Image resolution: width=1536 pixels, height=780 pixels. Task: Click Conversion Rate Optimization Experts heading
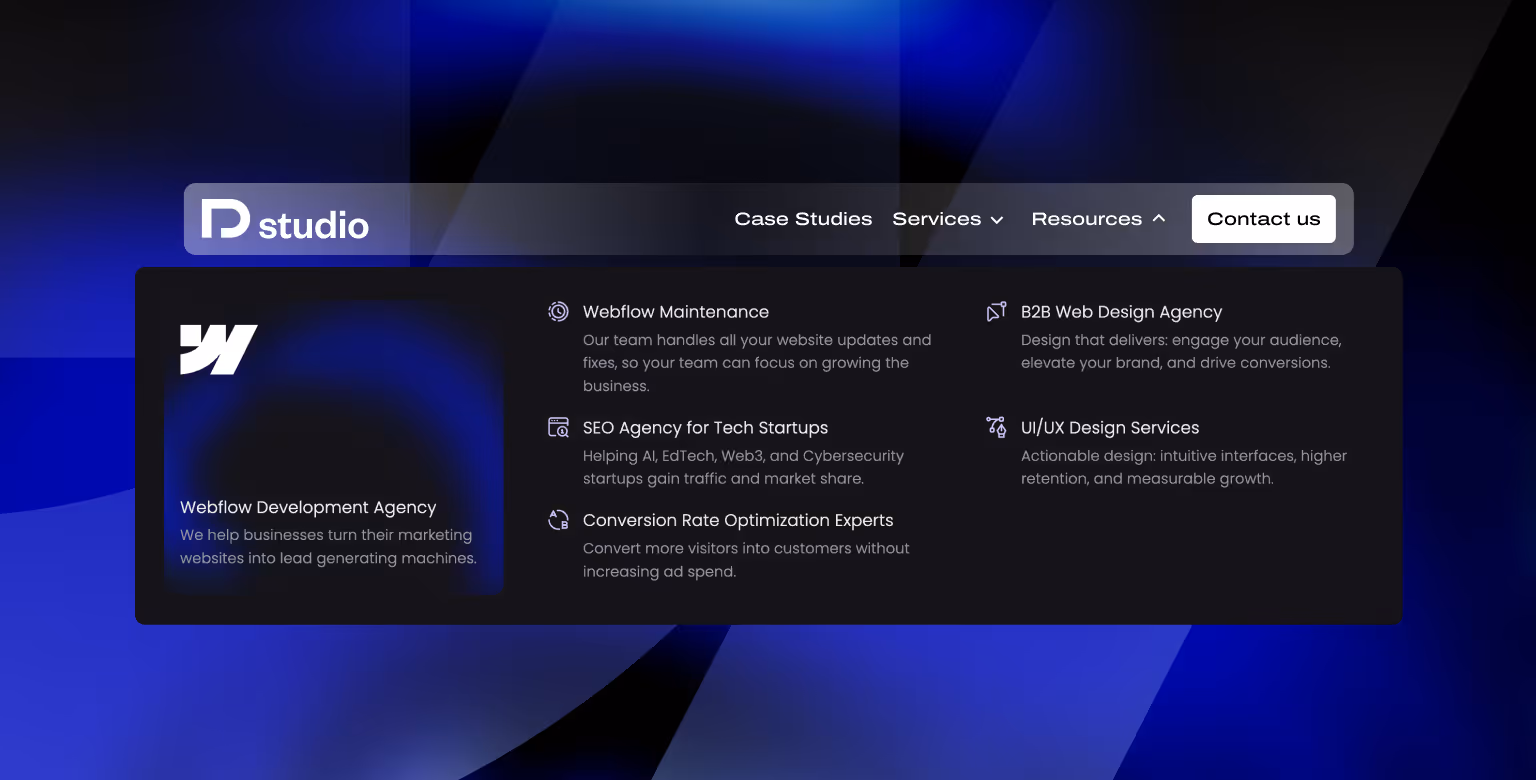[x=738, y=520]
